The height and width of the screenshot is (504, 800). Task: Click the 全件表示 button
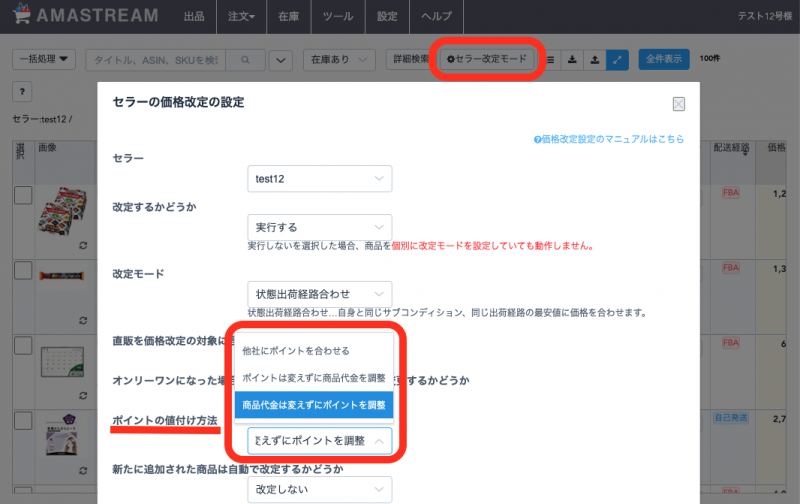click(664, 59)
